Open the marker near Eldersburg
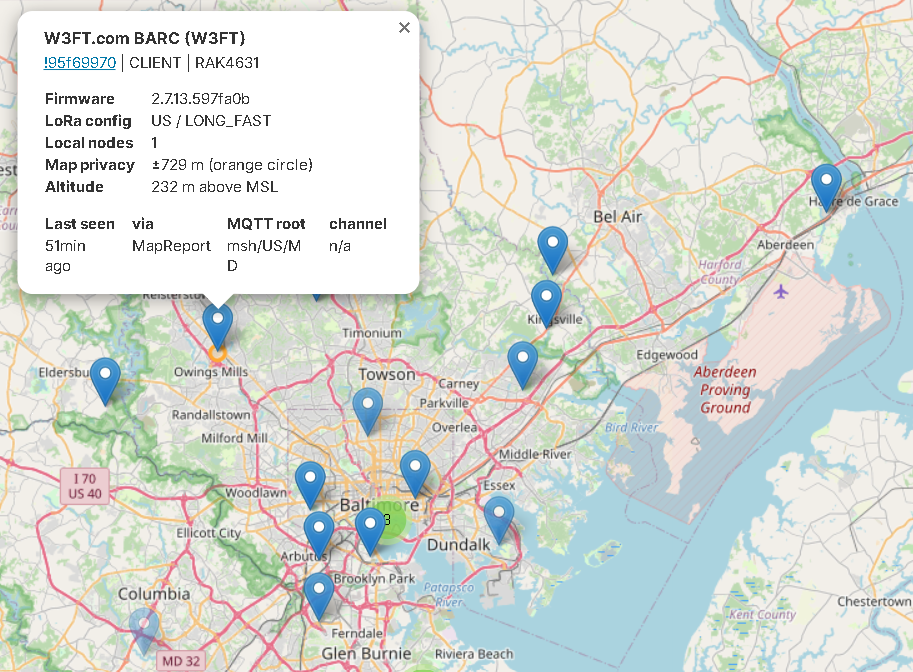The height and width of the screenshot is (672, 913). click(x=105, y=379)
